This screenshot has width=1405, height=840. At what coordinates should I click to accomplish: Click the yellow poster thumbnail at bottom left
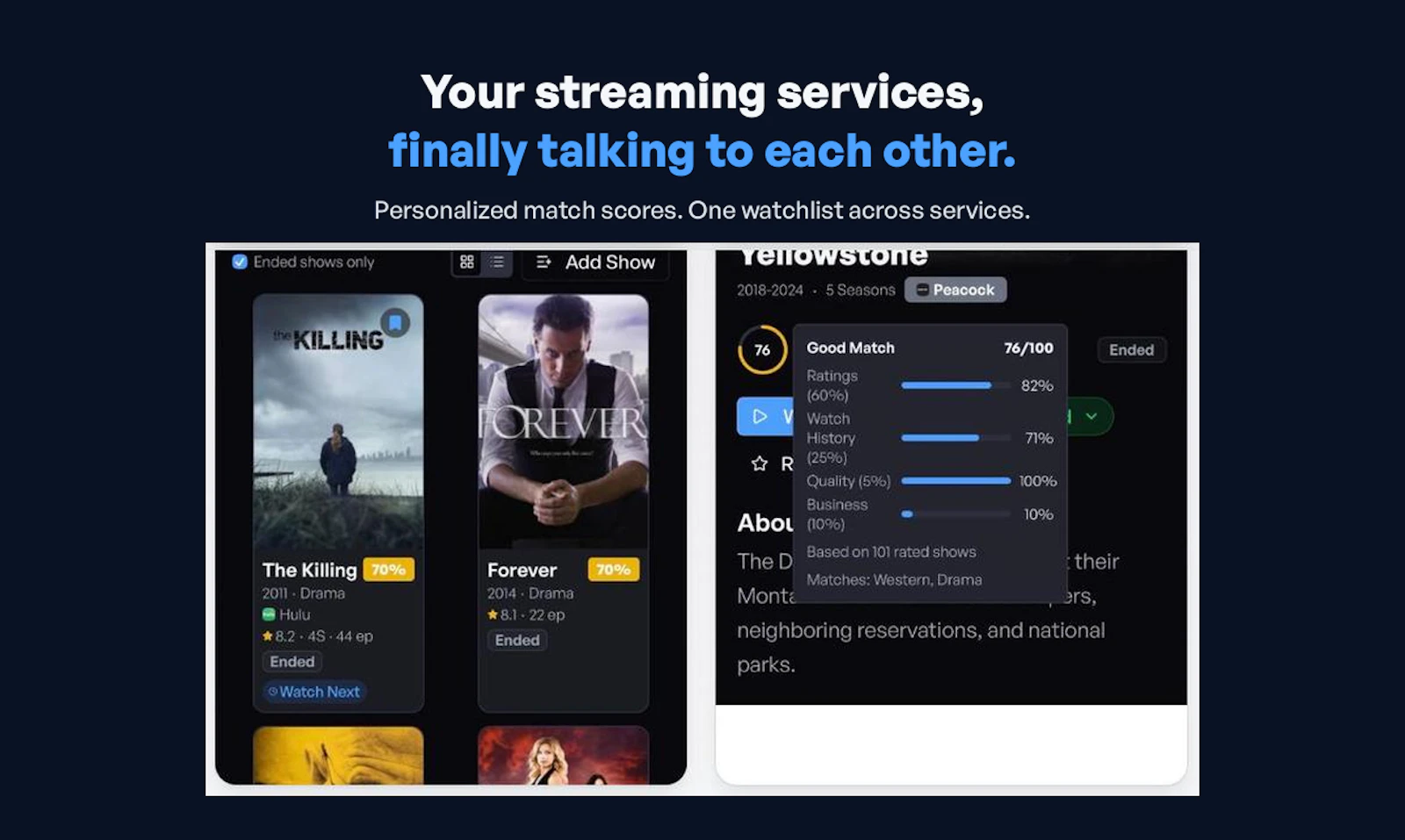pos(338,755)
